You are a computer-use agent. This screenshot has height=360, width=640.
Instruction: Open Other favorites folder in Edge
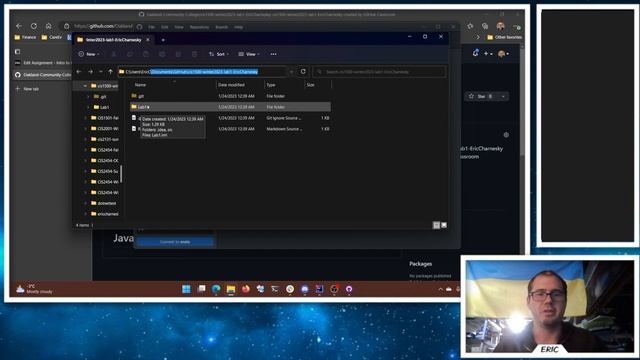pos(504,37)
